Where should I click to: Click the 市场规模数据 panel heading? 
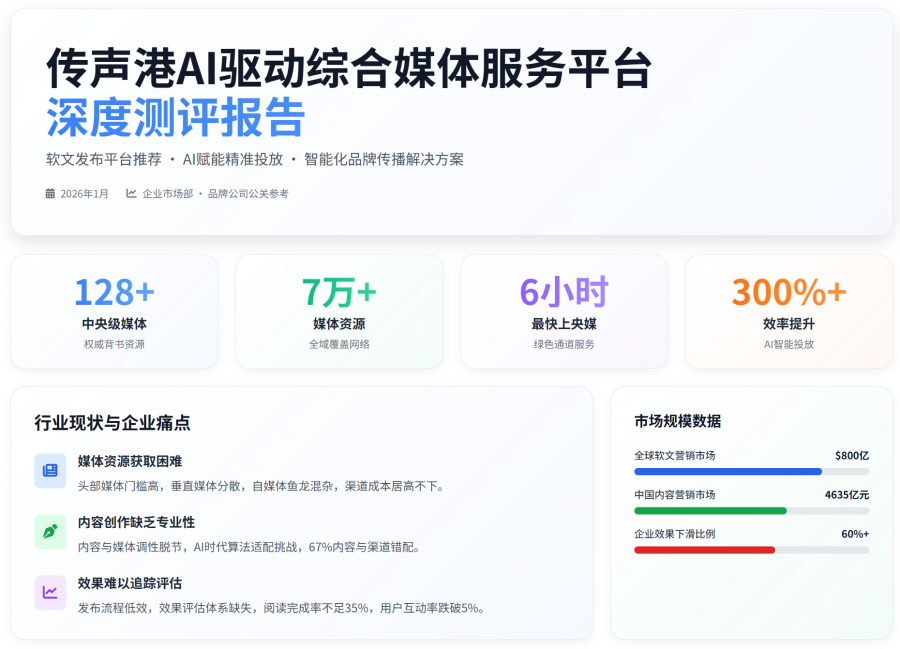pos(677,421)
